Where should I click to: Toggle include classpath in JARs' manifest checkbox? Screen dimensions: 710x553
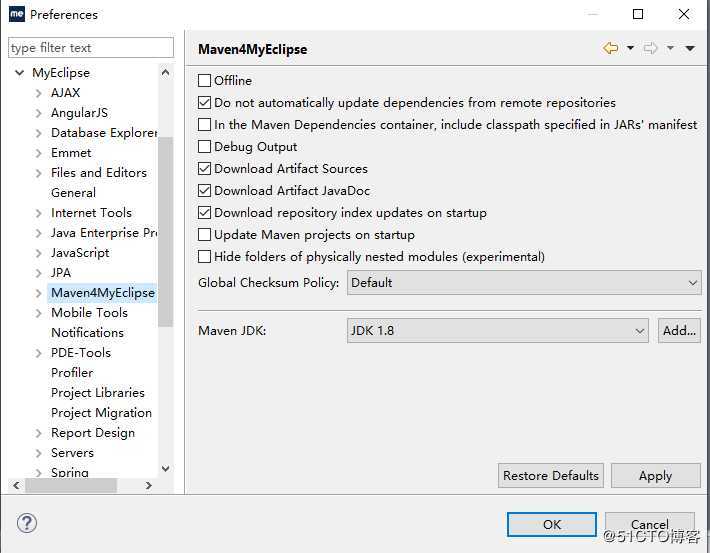point(204,125)
